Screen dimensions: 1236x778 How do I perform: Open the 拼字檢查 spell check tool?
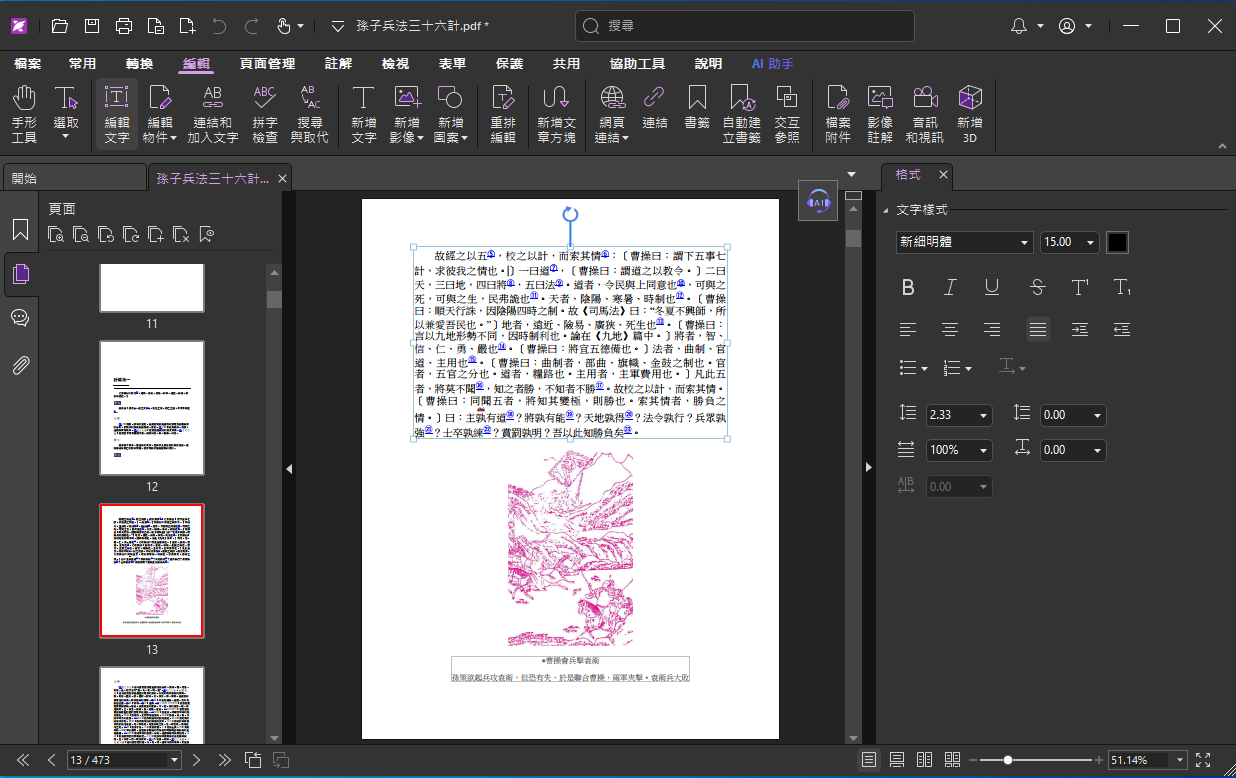(264, 113)
